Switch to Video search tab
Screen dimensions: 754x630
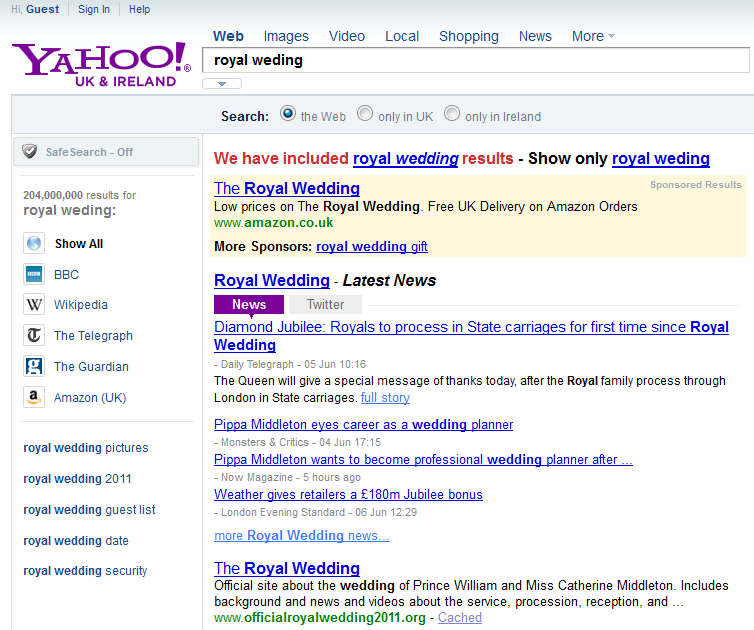[347, 36]
